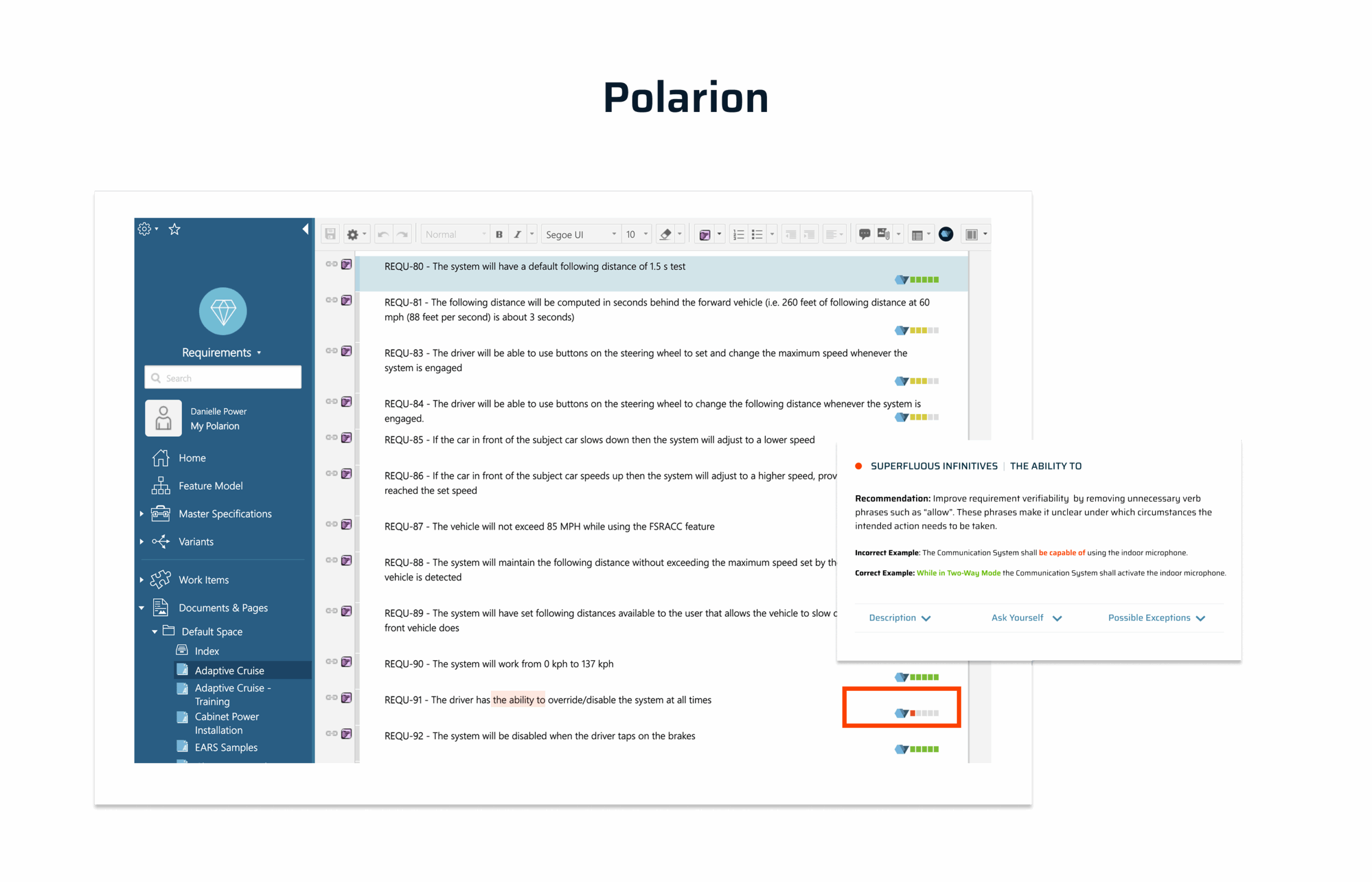The image size is (1372, 882).
Task: Collapse Documents & Pages section
Action: point(141,608)
